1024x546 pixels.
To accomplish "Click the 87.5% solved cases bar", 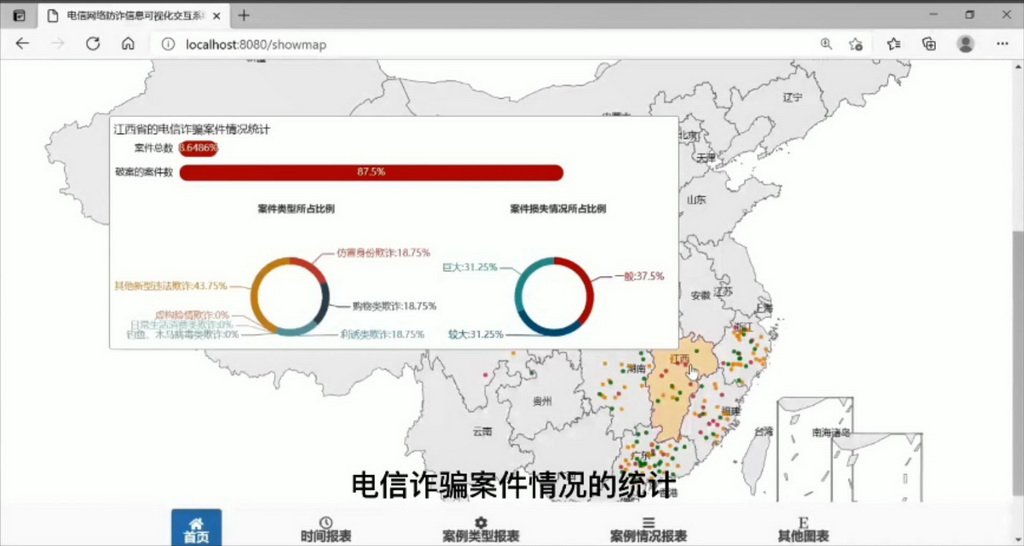I will pyautogui.click(x=371, y=172).
